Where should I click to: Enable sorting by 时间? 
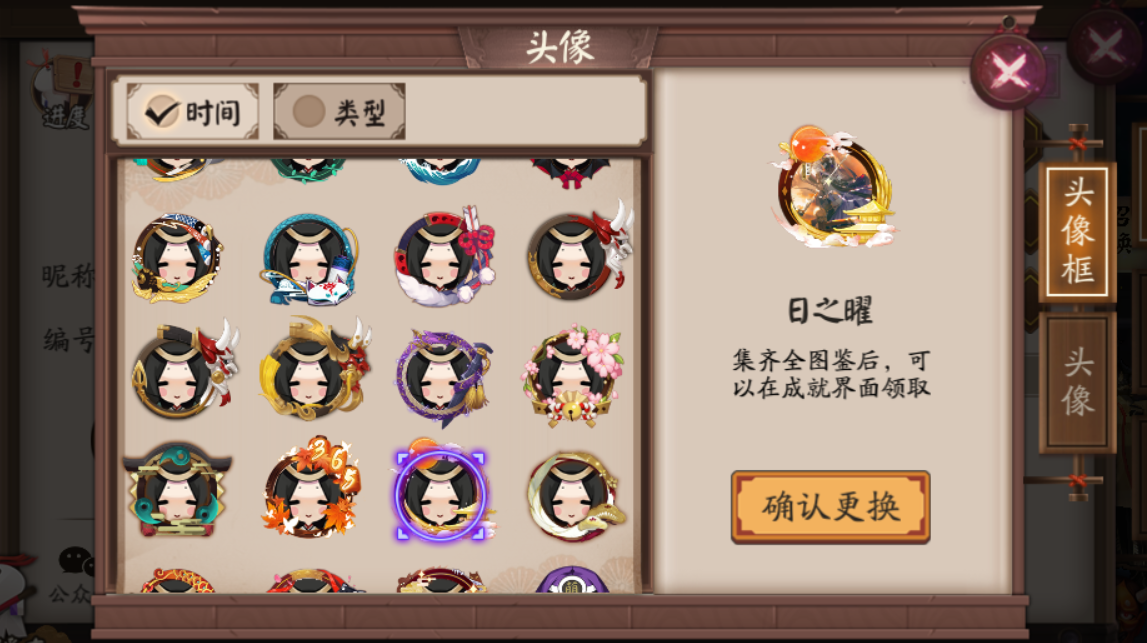(192, 111)
